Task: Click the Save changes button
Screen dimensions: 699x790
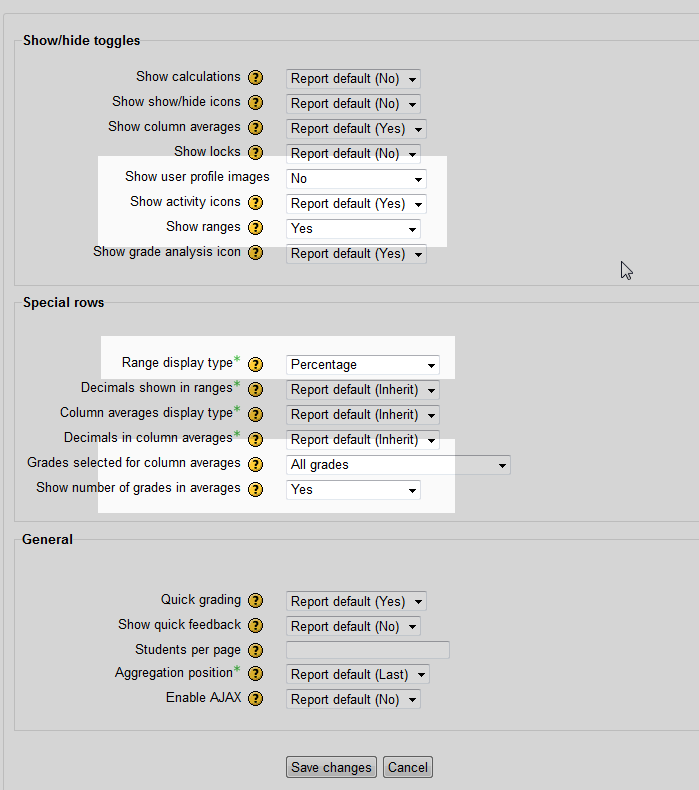Action: [x=331, y=768]
